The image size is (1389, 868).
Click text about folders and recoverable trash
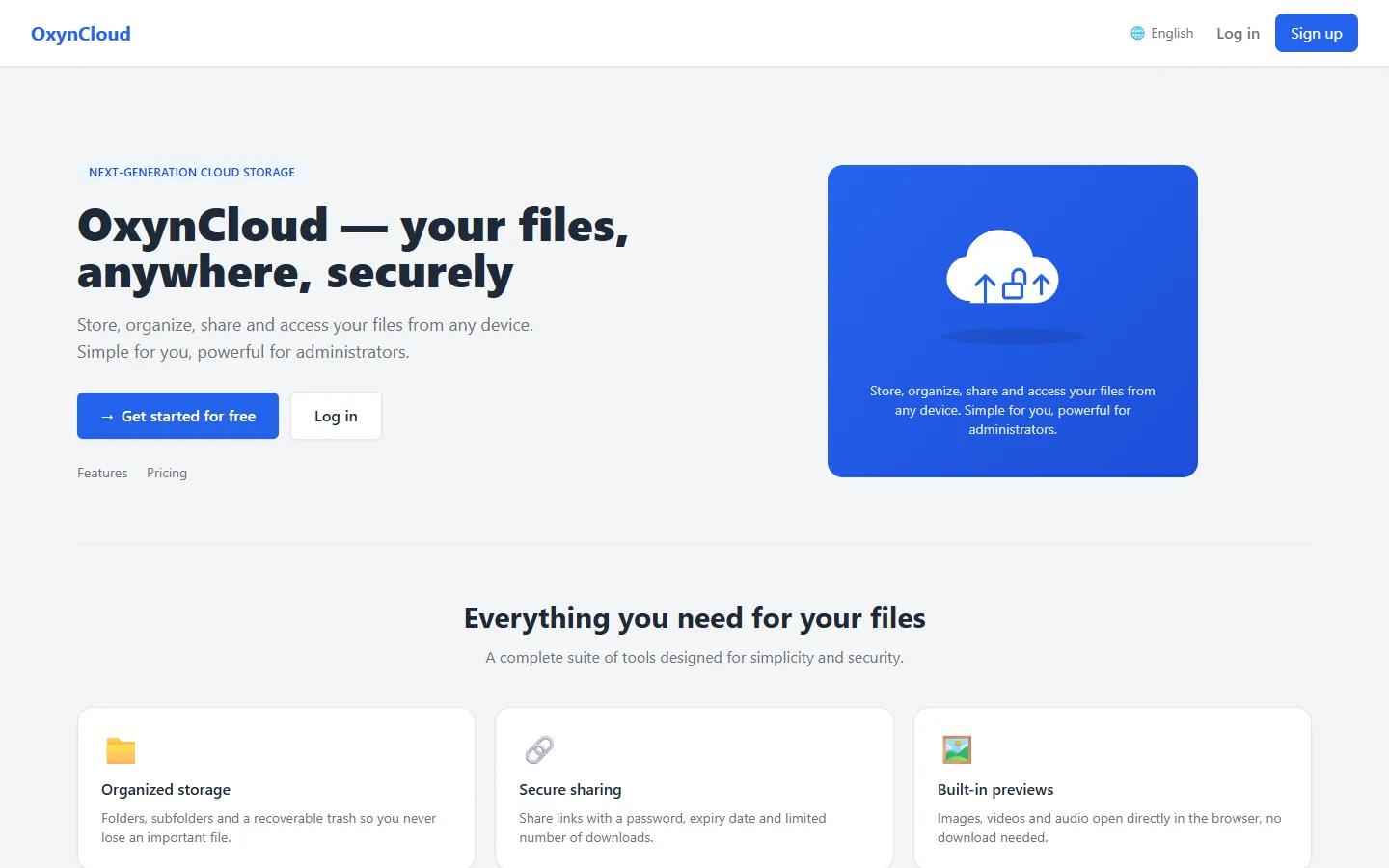[x=269, y=827]
